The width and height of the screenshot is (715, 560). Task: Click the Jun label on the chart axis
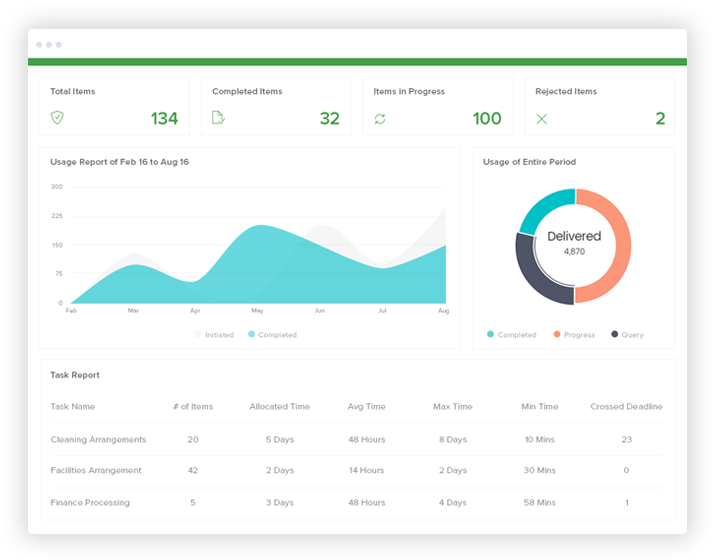pos(320,311)
